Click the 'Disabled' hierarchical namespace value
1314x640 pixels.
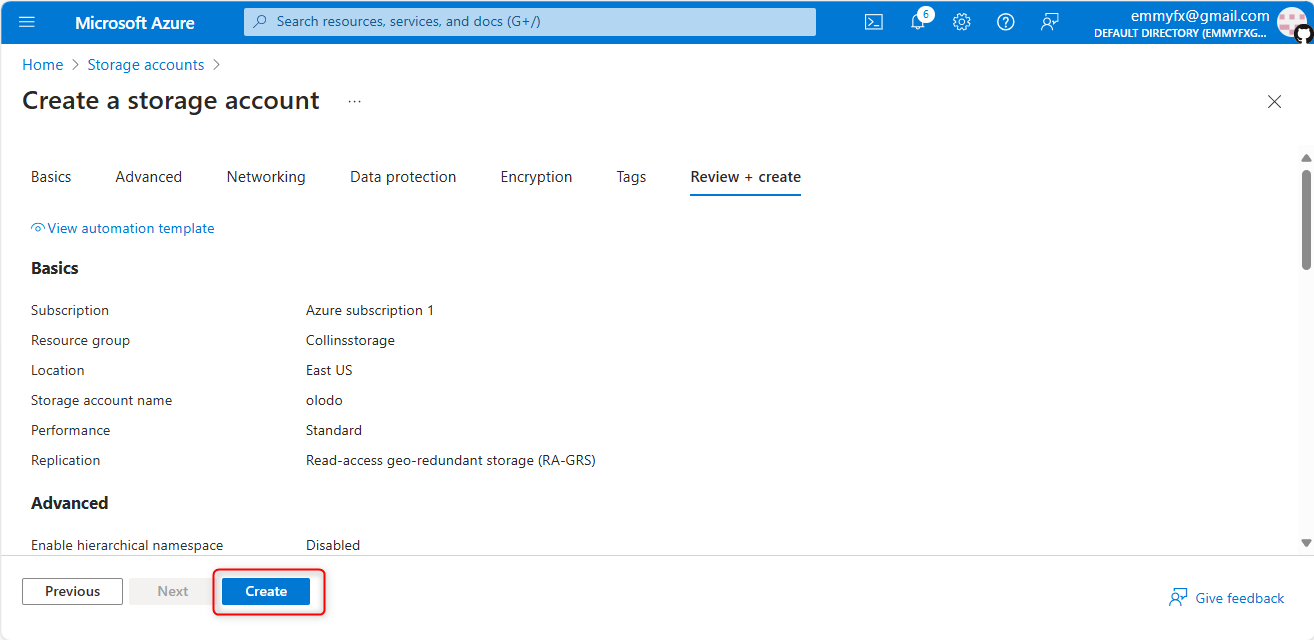pyautogui.click(x=333, y=545)
